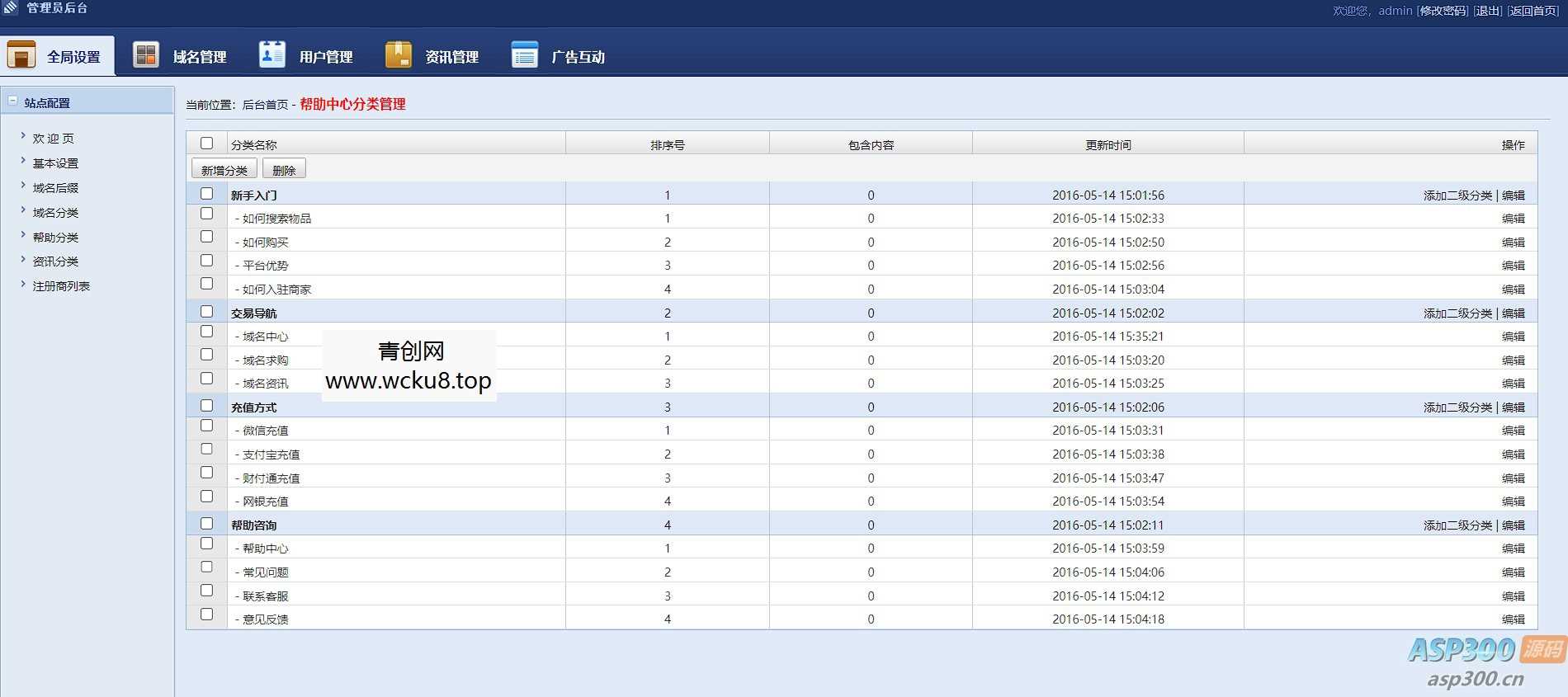Screen dimensions: 1568x697
Task: Expand the 域名后缀 sidebar arrow
Action: tap(23, 186)
